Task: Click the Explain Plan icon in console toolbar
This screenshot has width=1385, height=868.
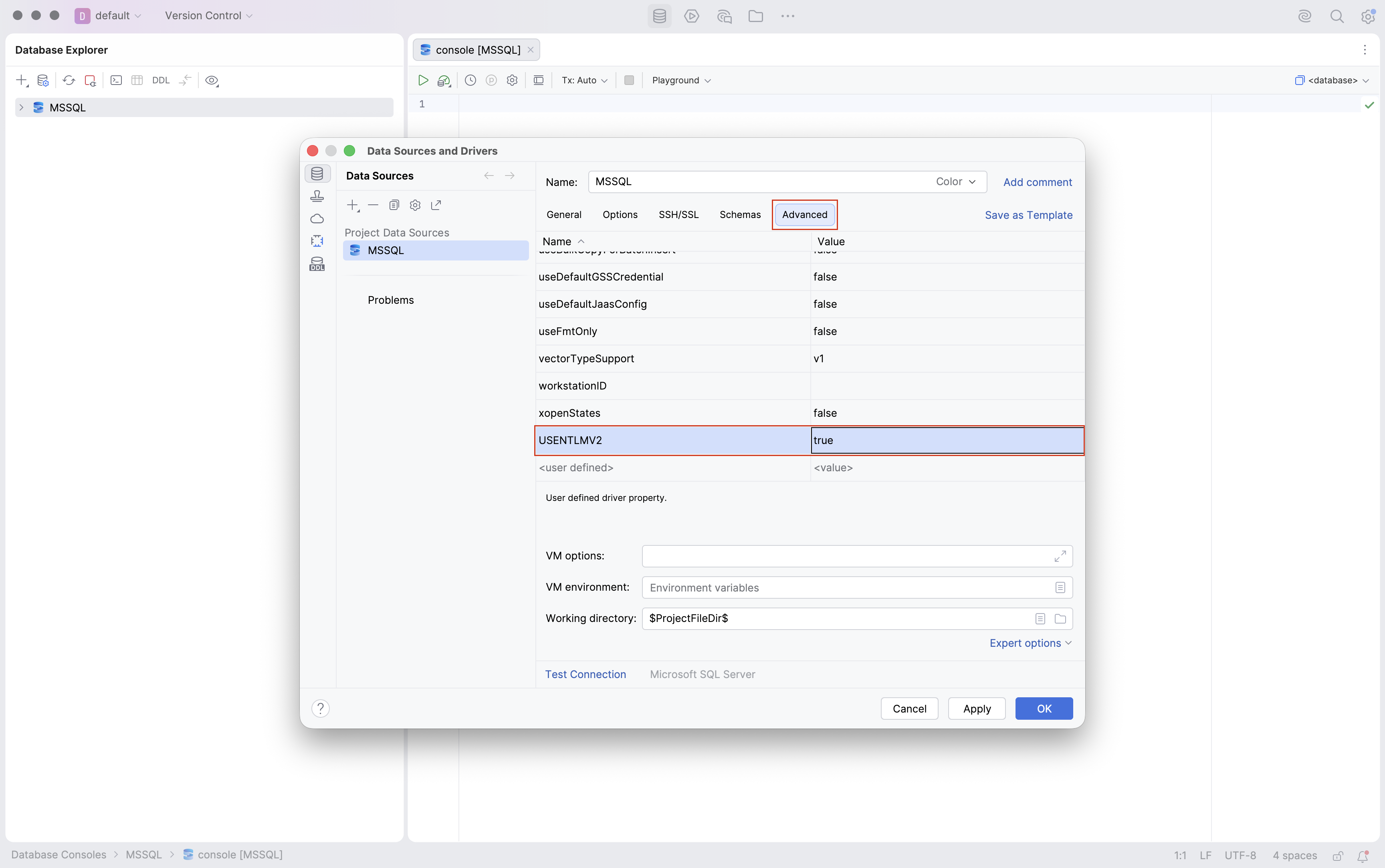Action: click(444, 81)
